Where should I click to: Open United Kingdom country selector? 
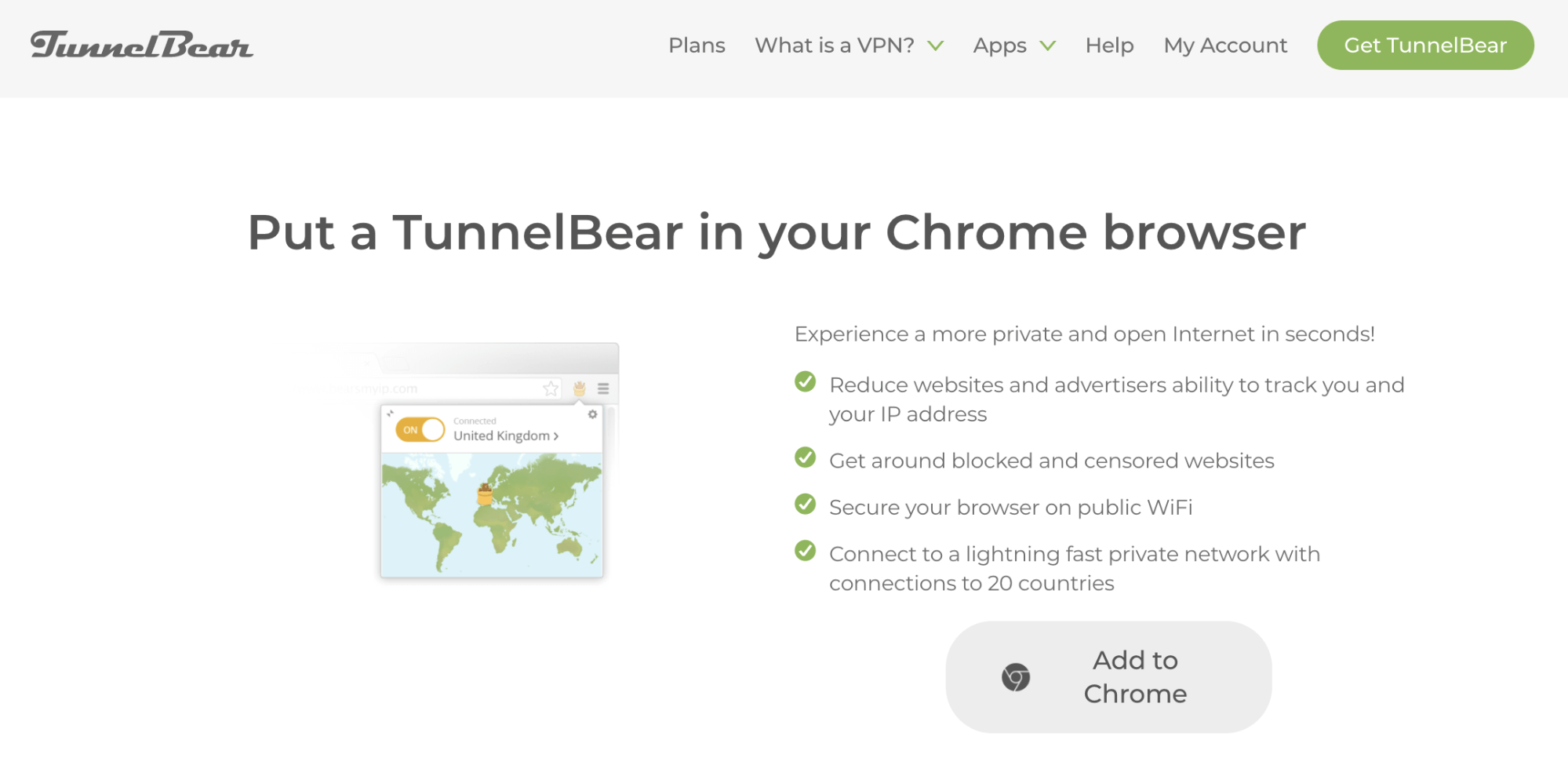[506, 436]
